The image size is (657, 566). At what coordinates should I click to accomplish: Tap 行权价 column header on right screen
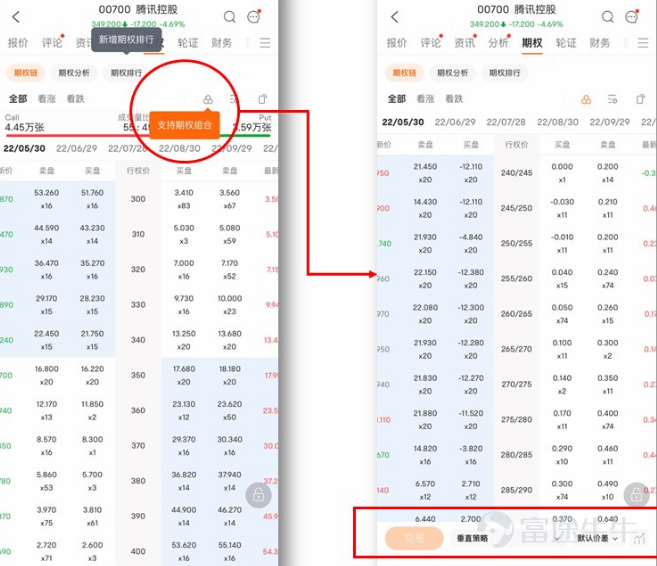(517, 145)
